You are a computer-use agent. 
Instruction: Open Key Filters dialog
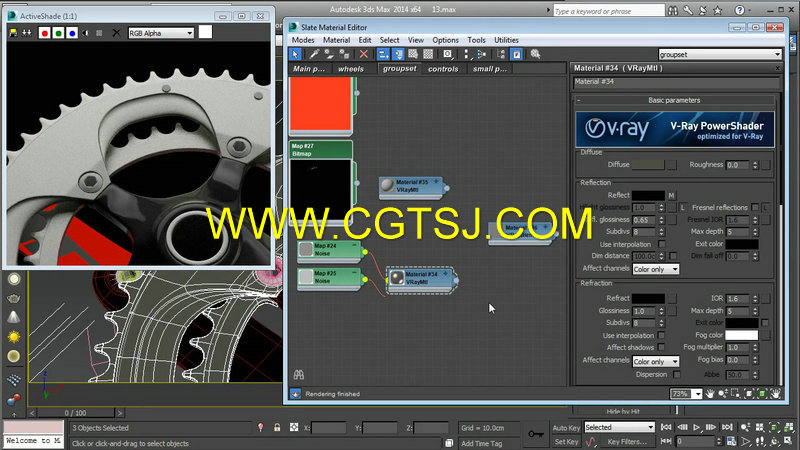[627, 442]
